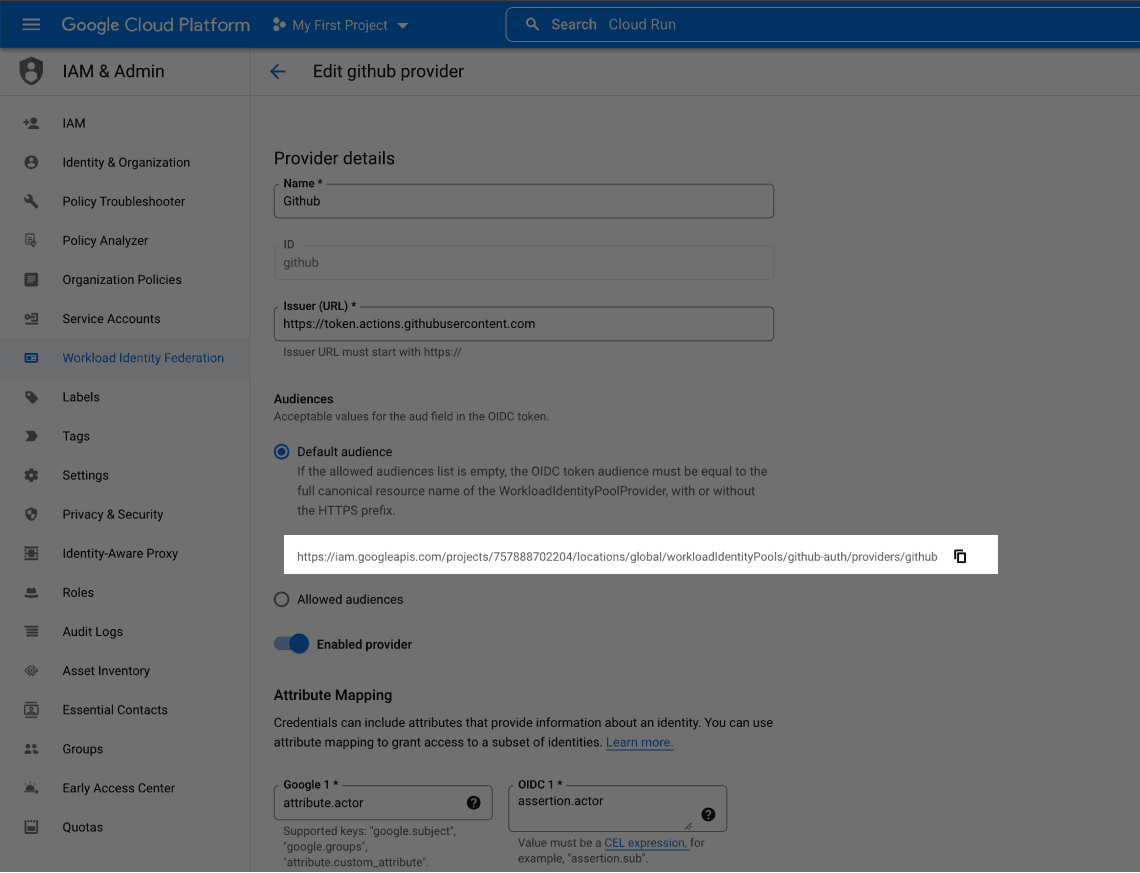Select the Identity-Aware Proxy icon
Screen dimensions: 1140x873
[32, 553]
